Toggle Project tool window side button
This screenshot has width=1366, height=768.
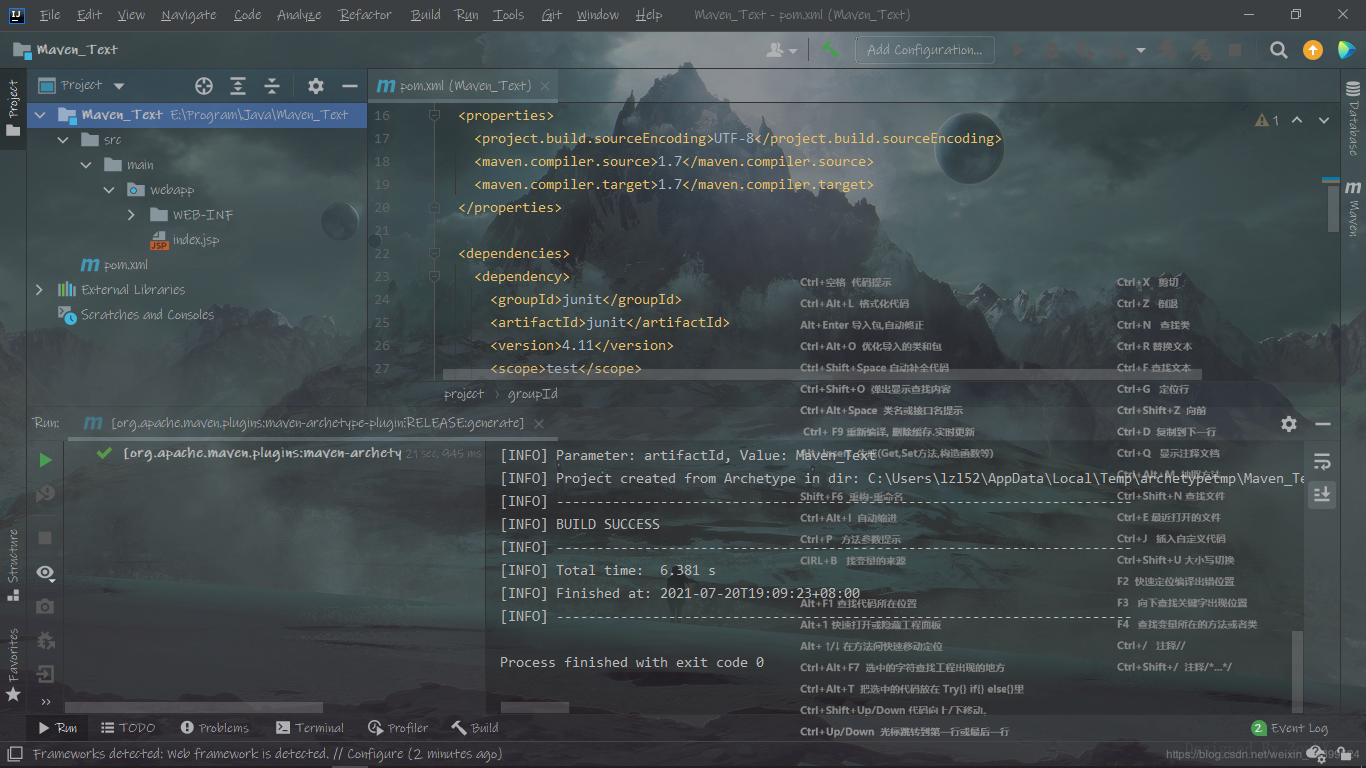[13, 108]
